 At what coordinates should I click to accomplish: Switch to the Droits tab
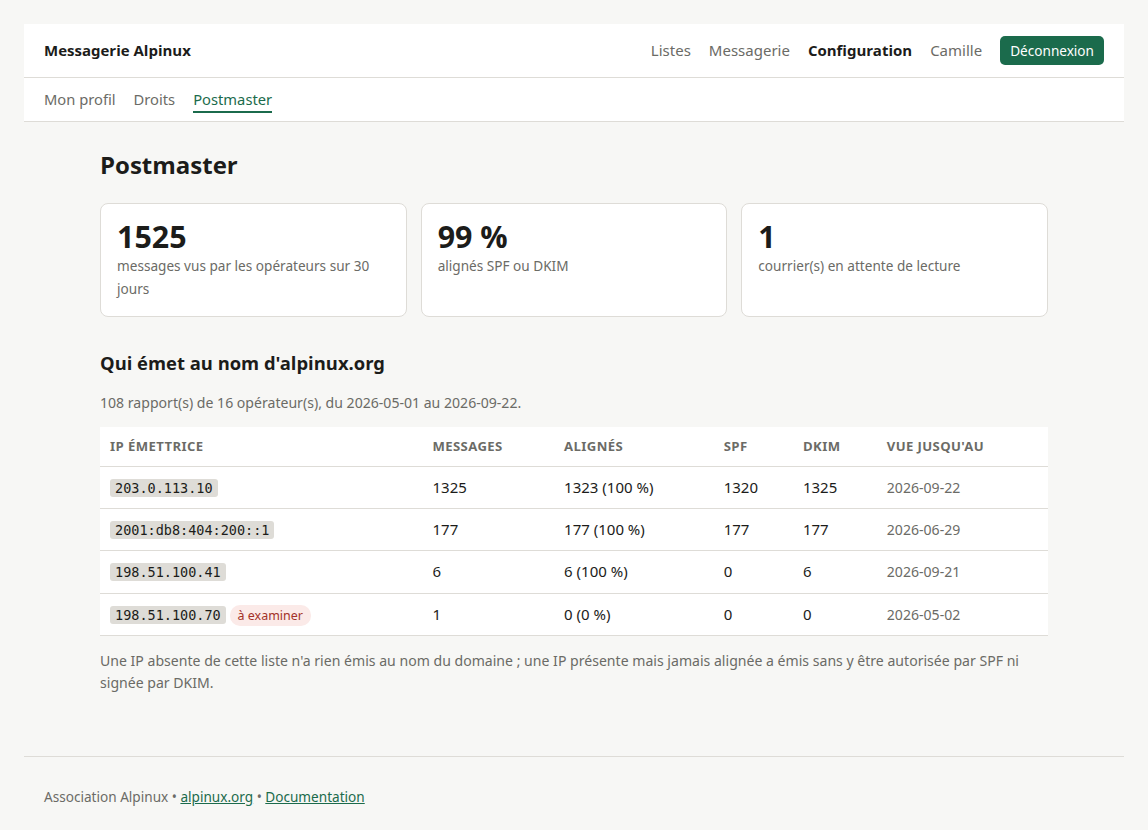[x=154, y=100]
